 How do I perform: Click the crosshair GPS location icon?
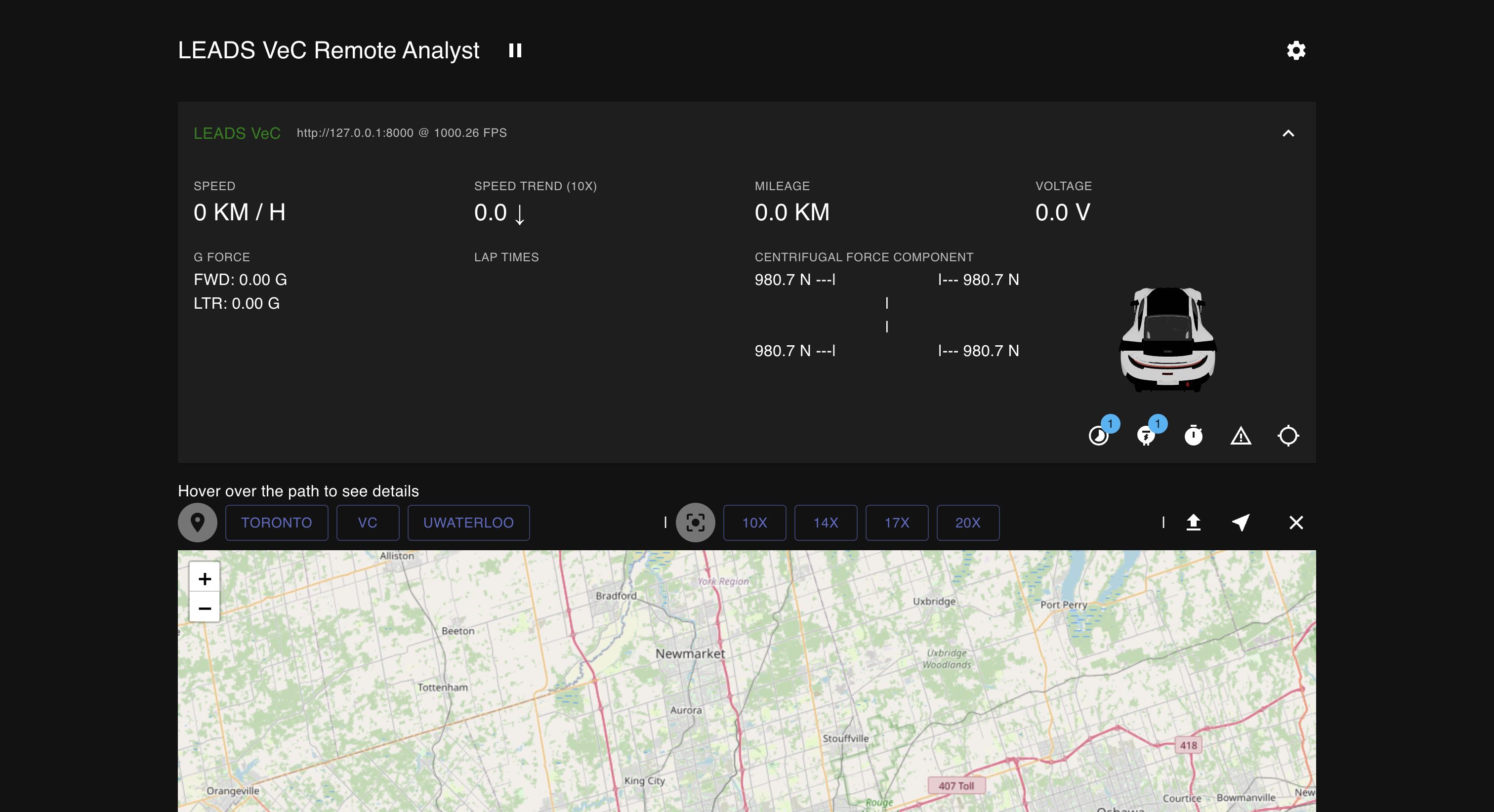coord(1288,436)
